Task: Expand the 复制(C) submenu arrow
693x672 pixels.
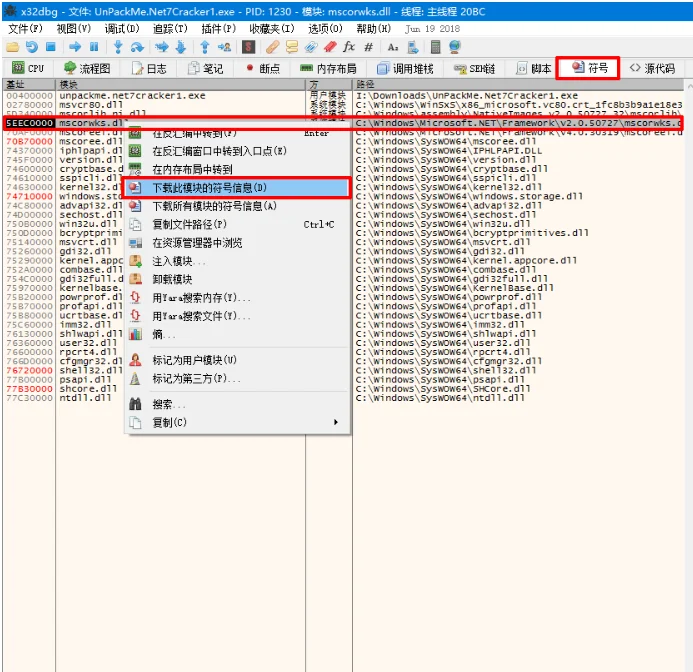Action: tap(336, 422)
